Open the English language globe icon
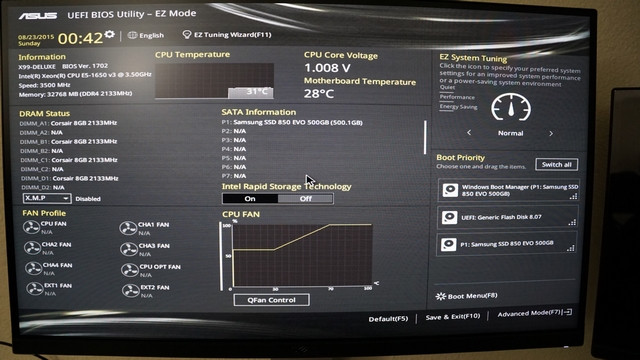Screen dimensions: 640x360 point(132,35)
